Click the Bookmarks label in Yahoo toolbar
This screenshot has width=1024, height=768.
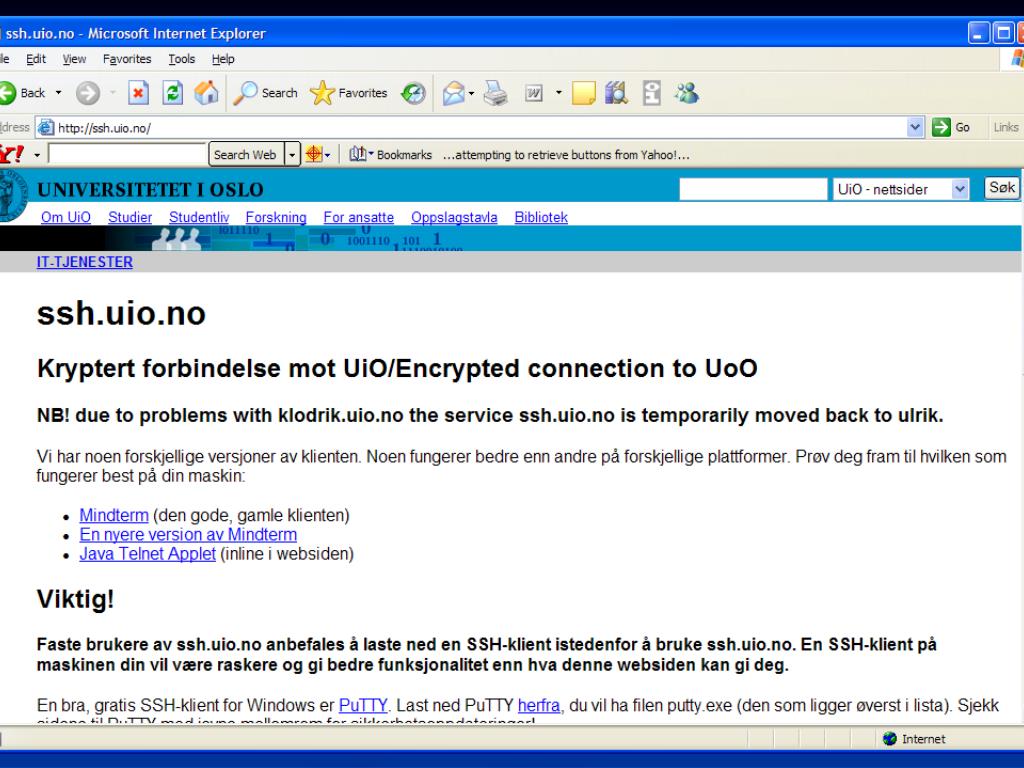tap(404, 155)
